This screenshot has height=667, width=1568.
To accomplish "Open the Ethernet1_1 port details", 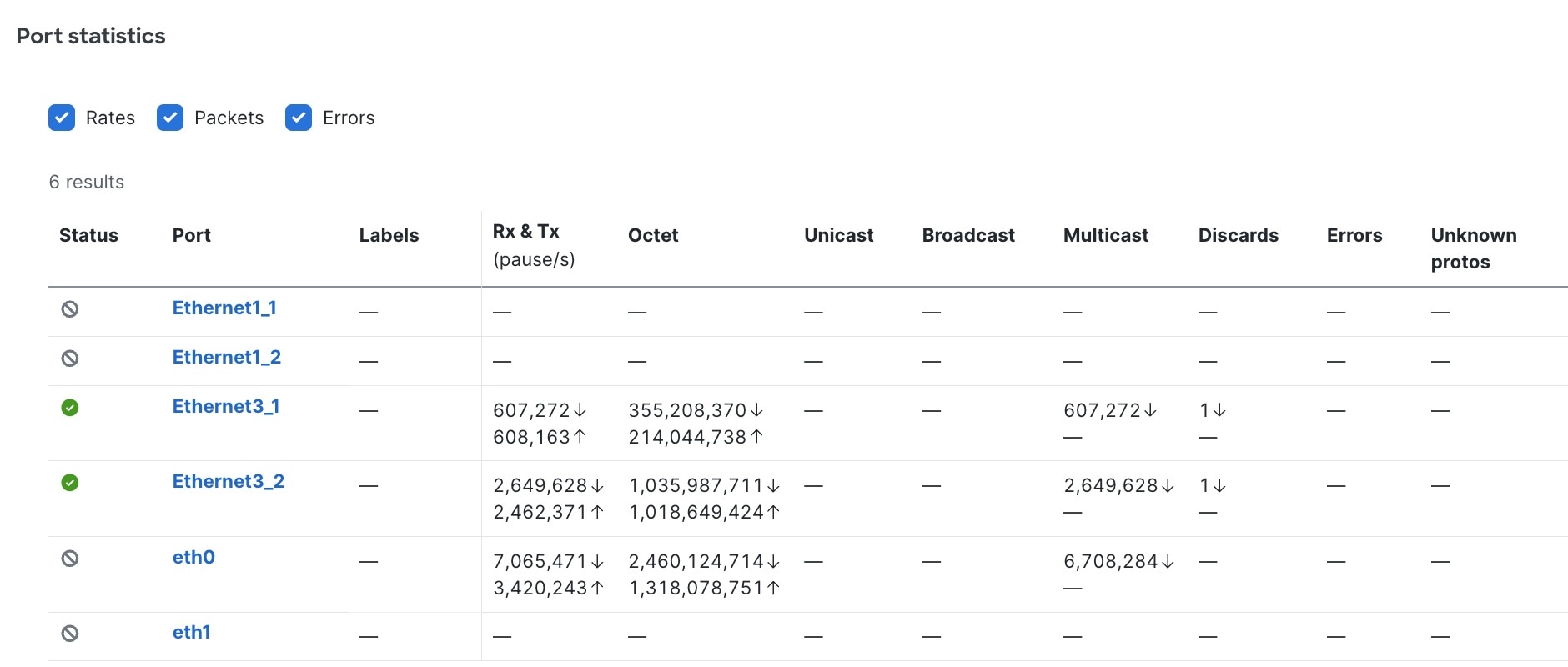I will coord(225,308).
